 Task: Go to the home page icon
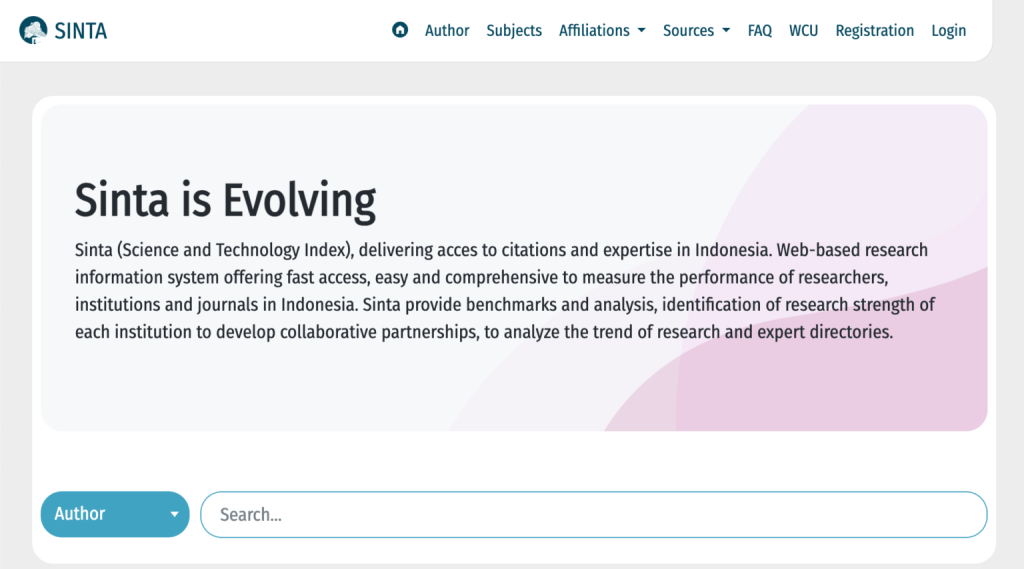(x=400, y=30)
